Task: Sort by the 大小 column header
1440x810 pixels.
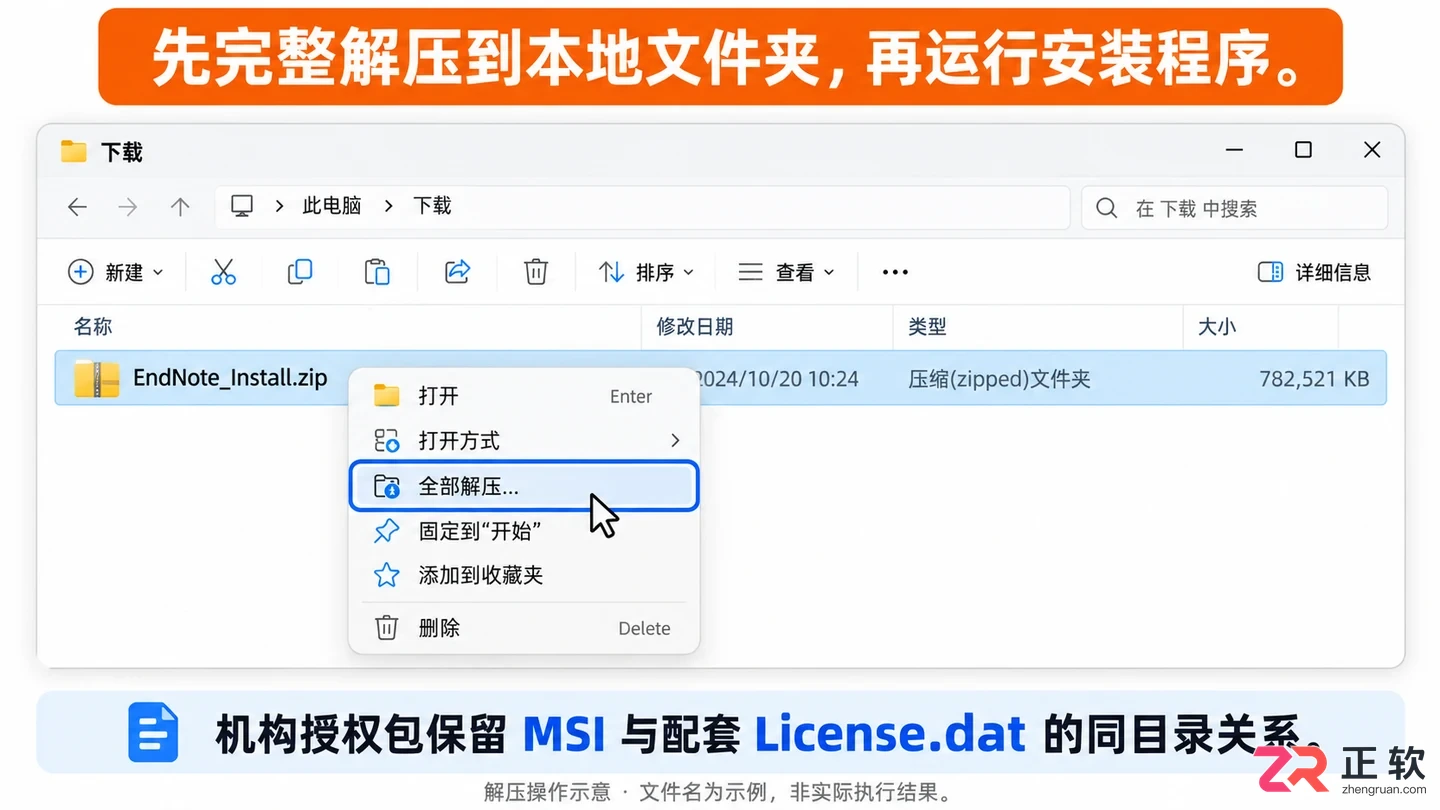Action: click(x=1217, y=326)
